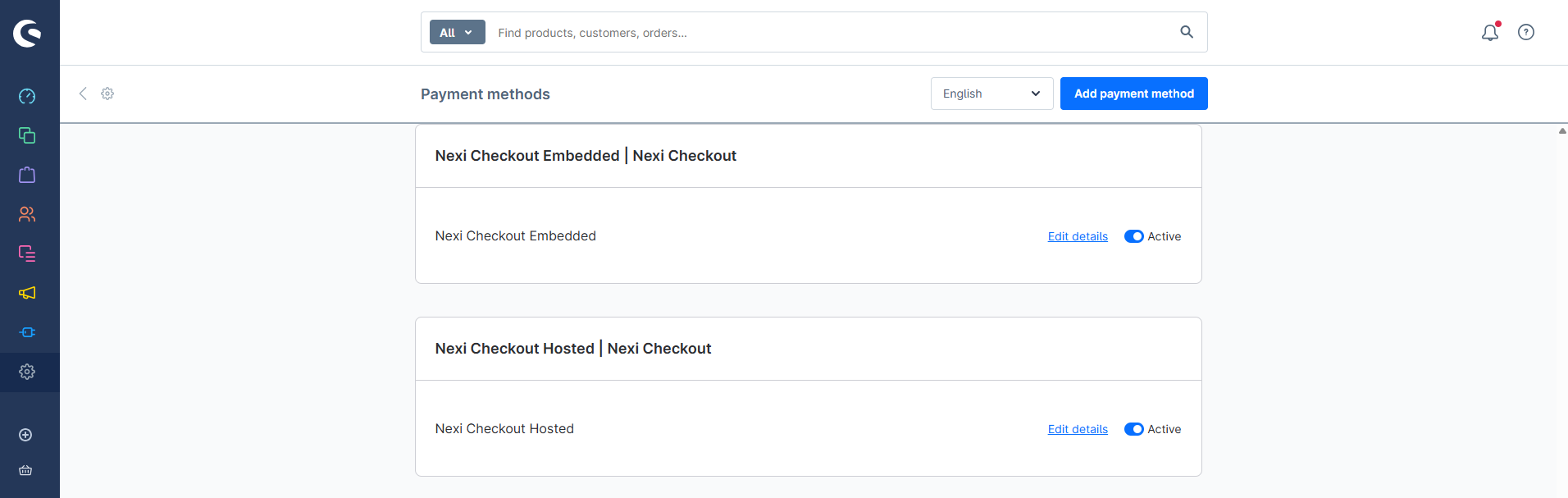Toggle Nexi Checkout Embedded Active switch
The width and height of the screenshot is (1568, 498).
point(1133,236)
